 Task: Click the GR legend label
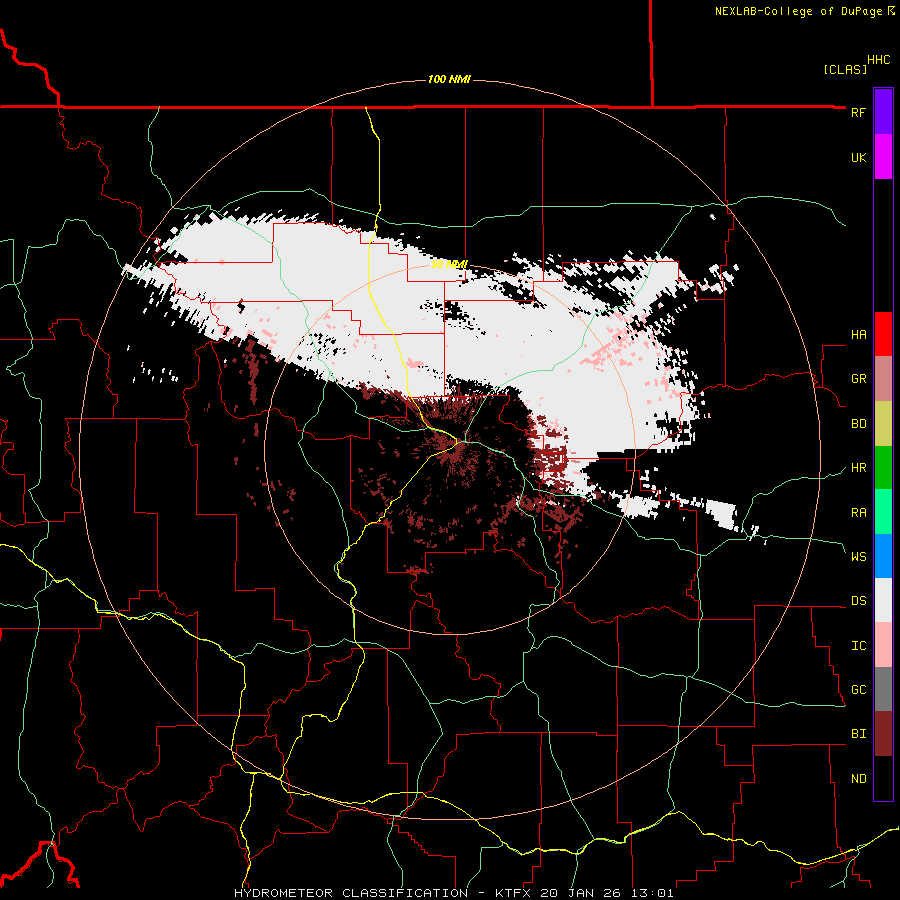tap(859, 379)
